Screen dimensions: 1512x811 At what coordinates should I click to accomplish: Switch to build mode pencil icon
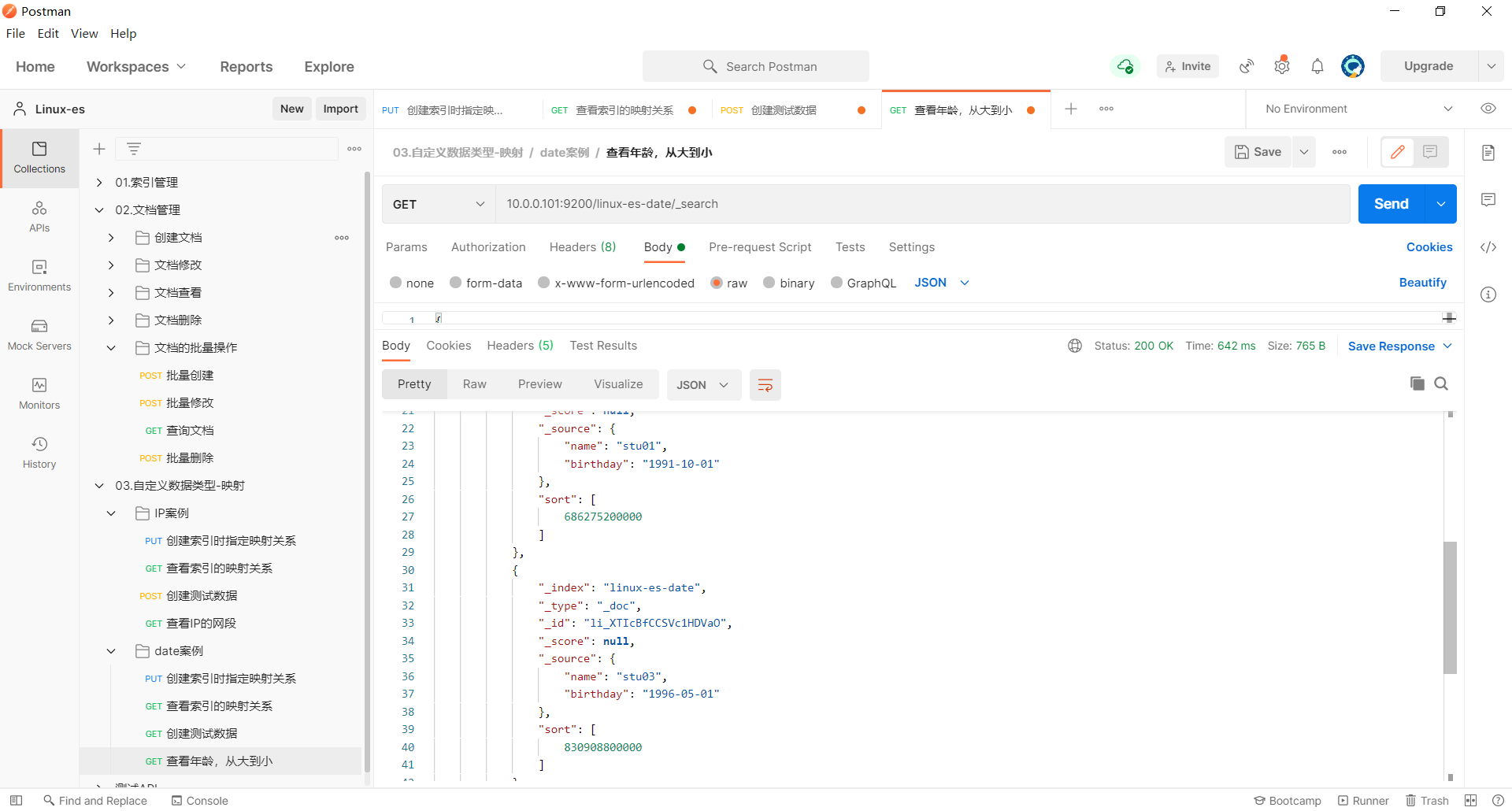1398,152
